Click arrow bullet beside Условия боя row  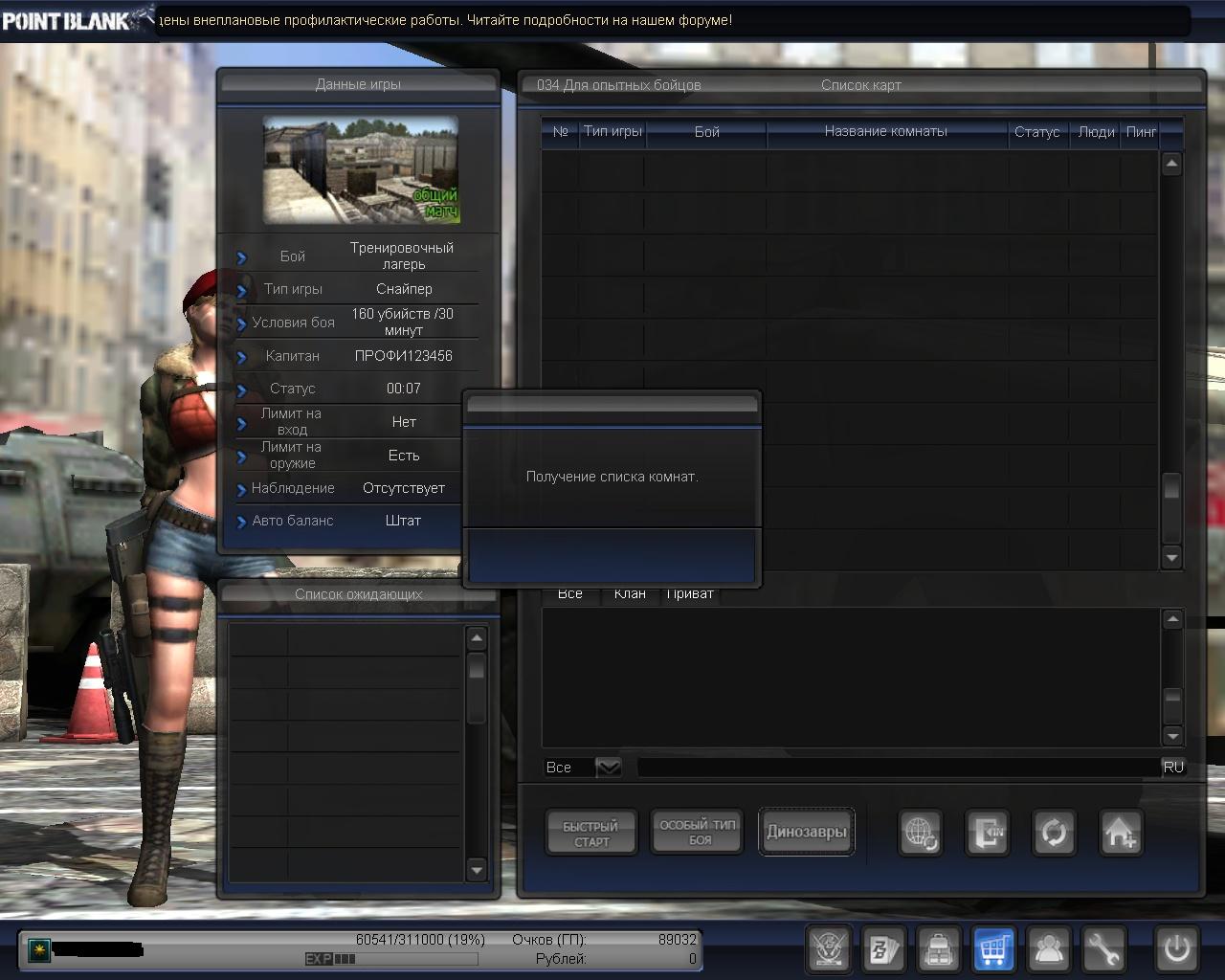pyautogui.click(x=241, y=323)
